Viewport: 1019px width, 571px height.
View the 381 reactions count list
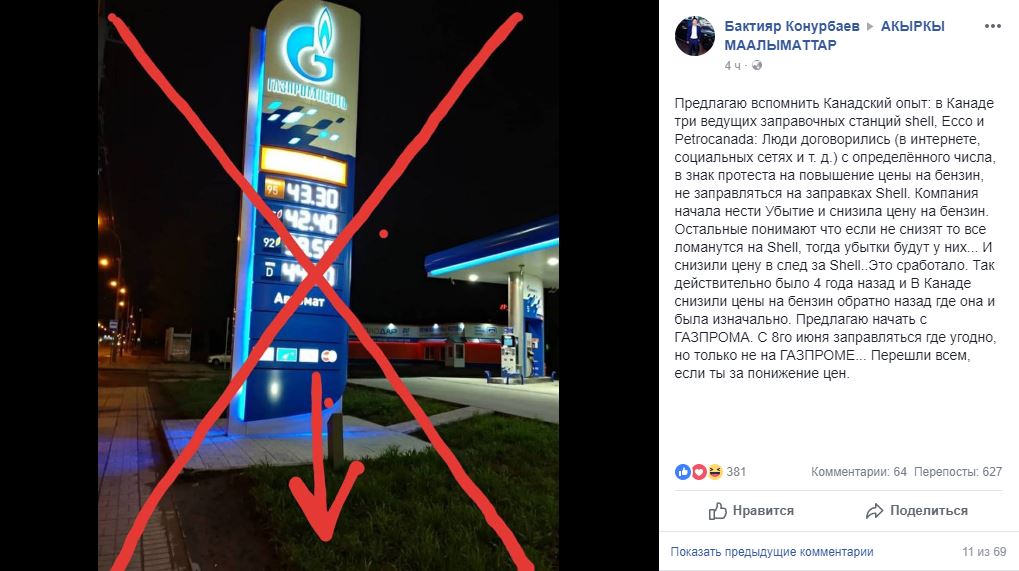click(x=736, y=472)
